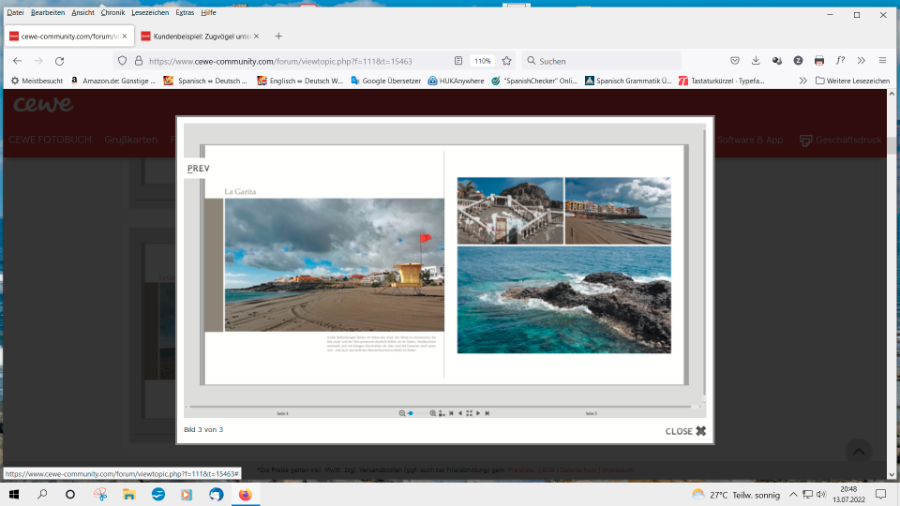
Task: Bookmark this page with the star icon
Action: point(507,61)
